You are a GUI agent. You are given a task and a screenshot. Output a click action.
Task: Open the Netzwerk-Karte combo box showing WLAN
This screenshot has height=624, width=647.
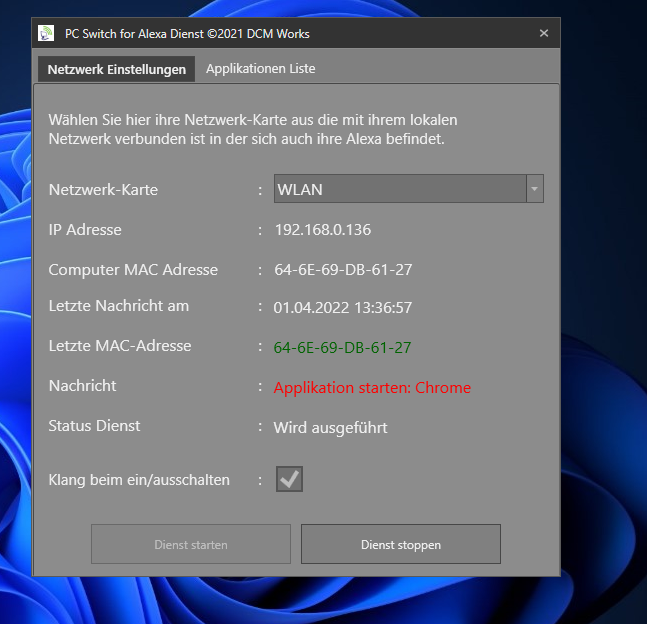click(400, 189)
